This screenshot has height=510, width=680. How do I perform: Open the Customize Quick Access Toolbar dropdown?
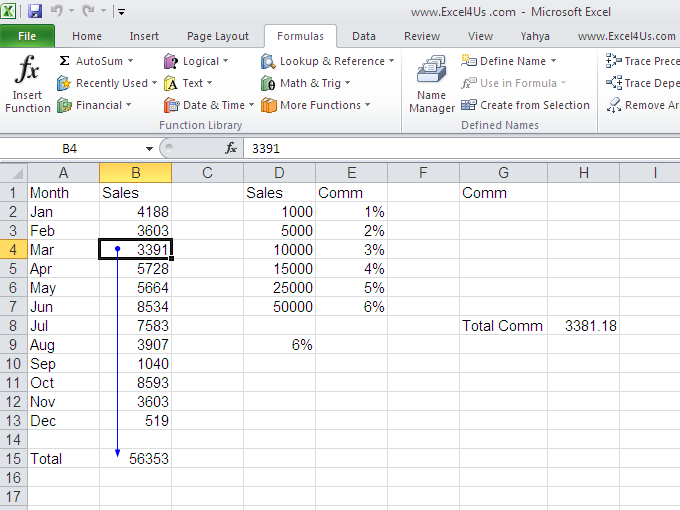121,12
